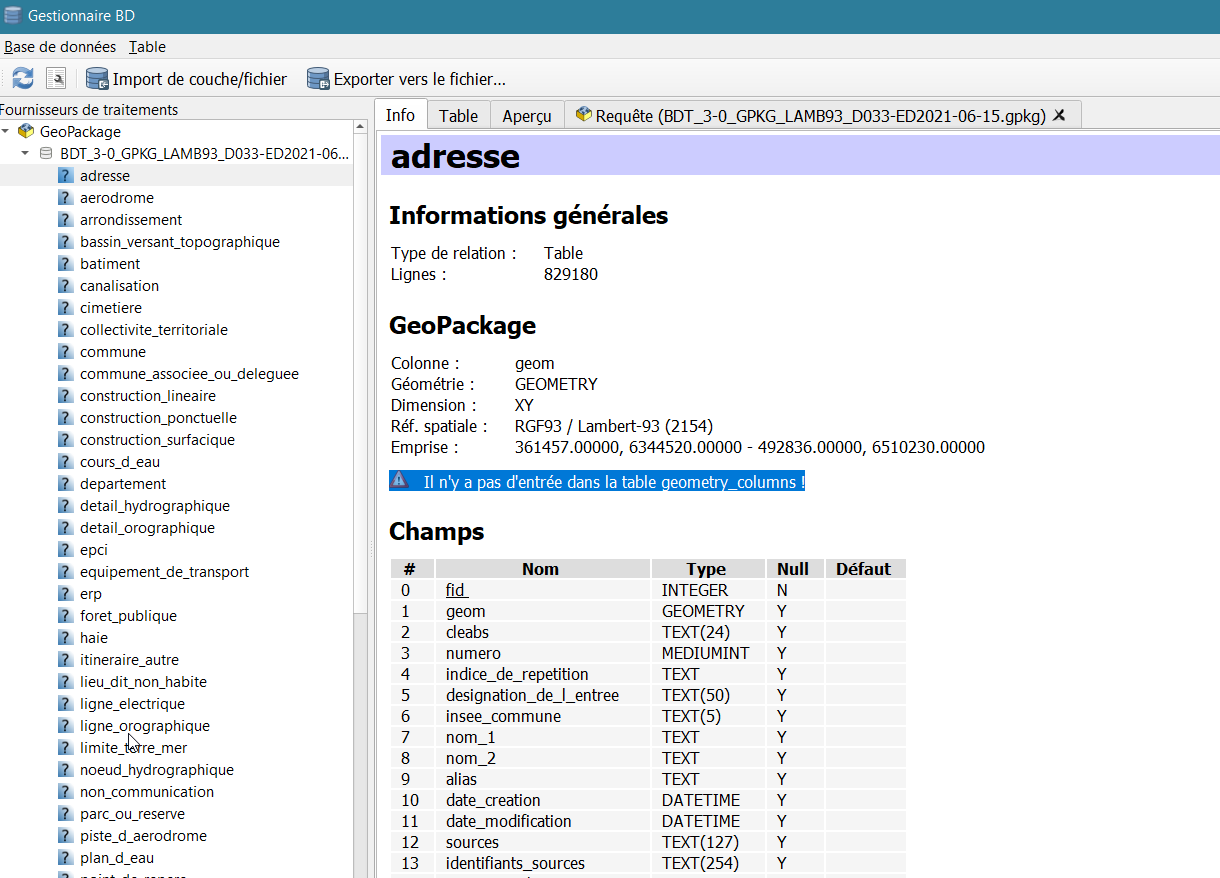Open the SQL window toolbar icon
Viewport: 1220px width, 878px height.
point(56,78)
